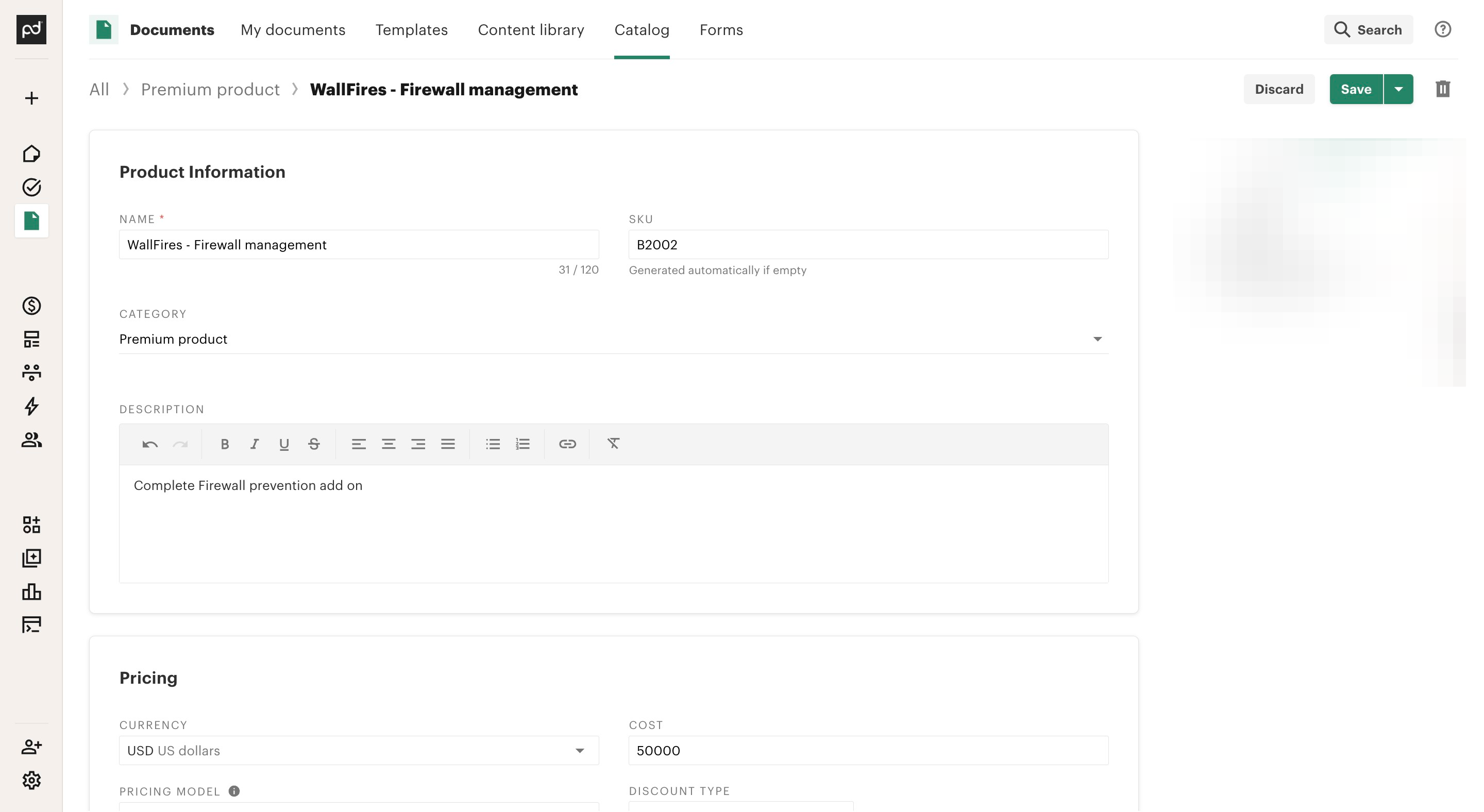Viewport: 1484px width, 812px height.
Task: Click the Bold formatting icon
Action: 225,444
